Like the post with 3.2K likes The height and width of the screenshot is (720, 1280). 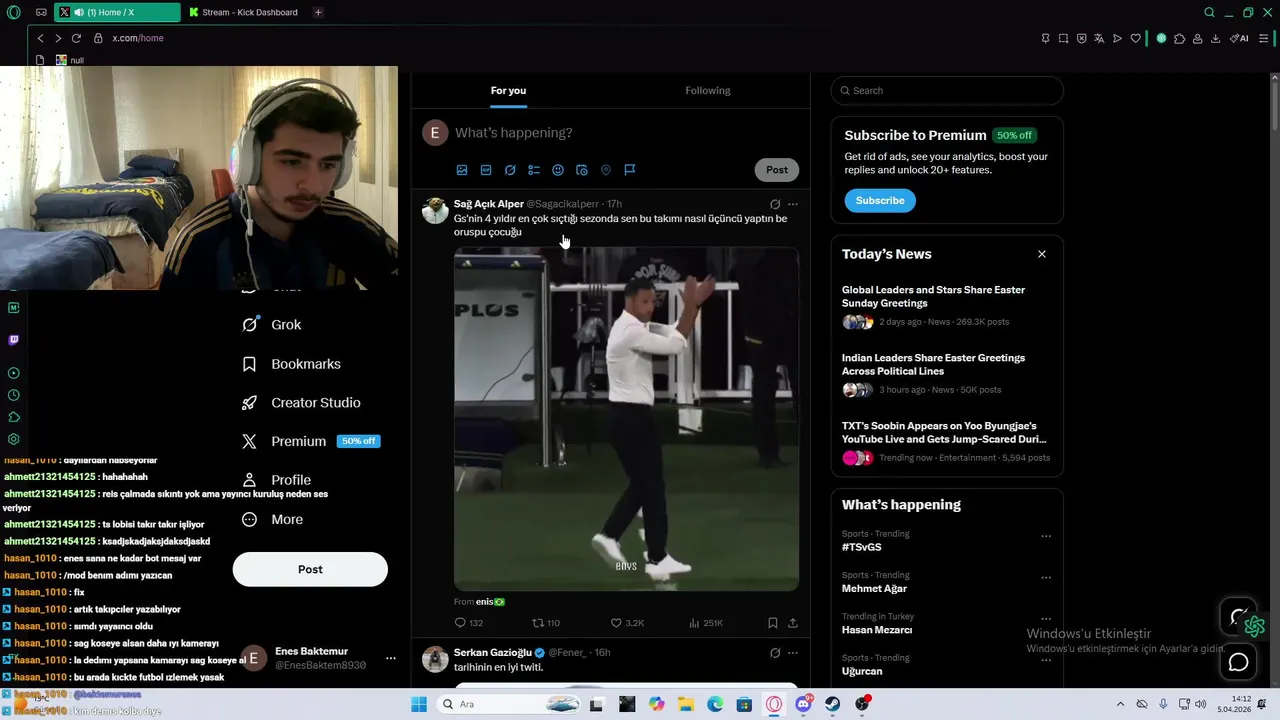click(627, 623)
